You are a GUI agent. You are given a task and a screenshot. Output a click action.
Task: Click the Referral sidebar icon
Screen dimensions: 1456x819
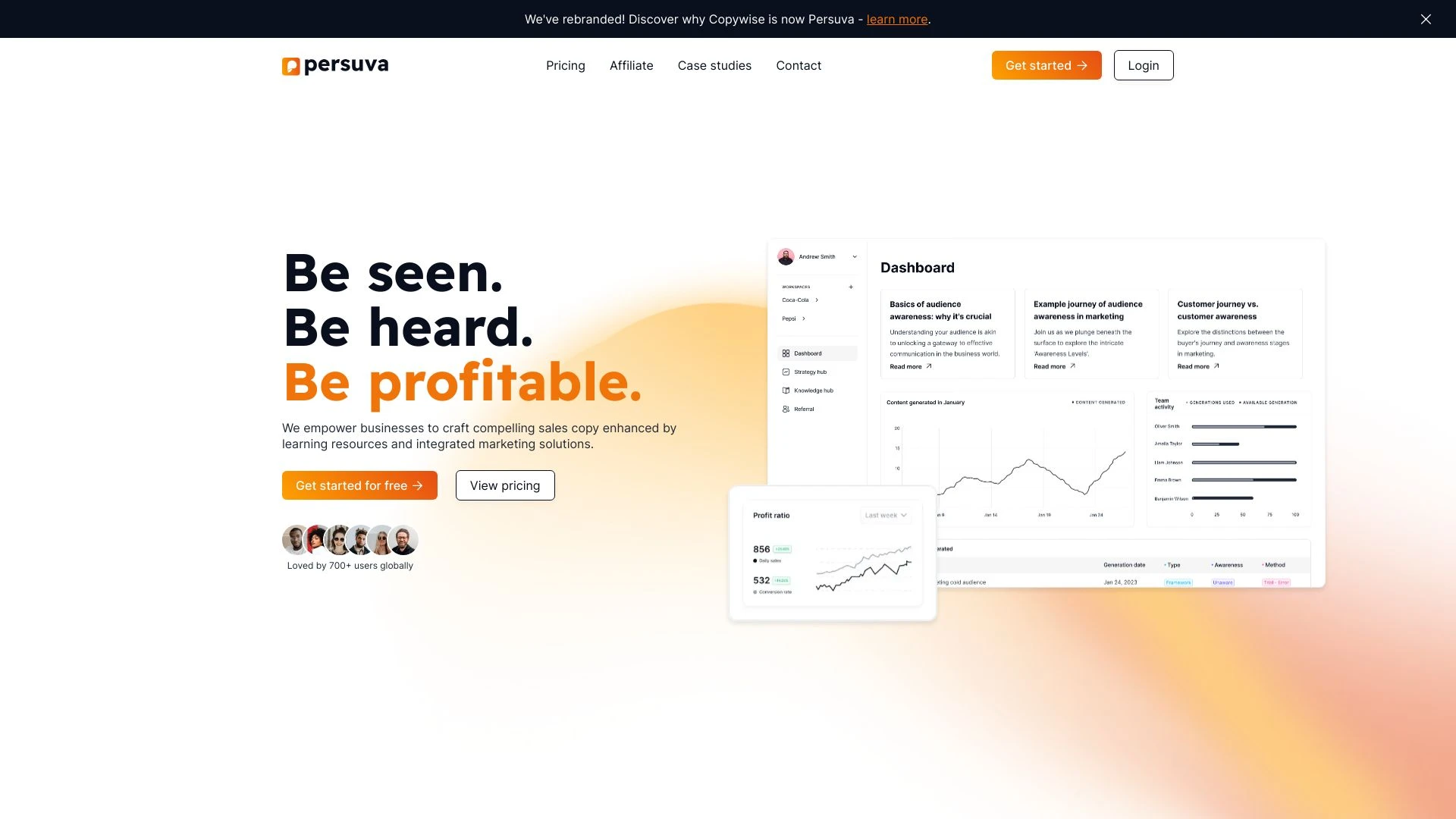(x=786, y=409)
